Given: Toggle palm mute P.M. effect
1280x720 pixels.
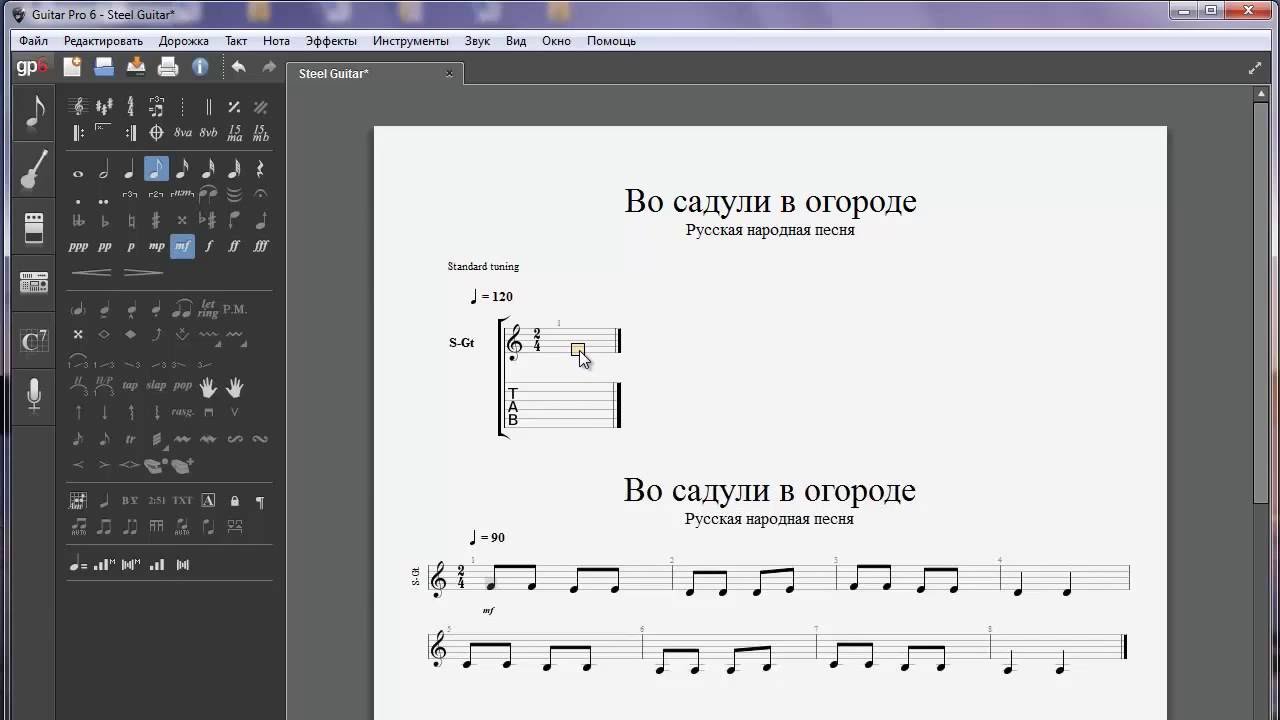Looking at the screenshot, I should point(235,309).
